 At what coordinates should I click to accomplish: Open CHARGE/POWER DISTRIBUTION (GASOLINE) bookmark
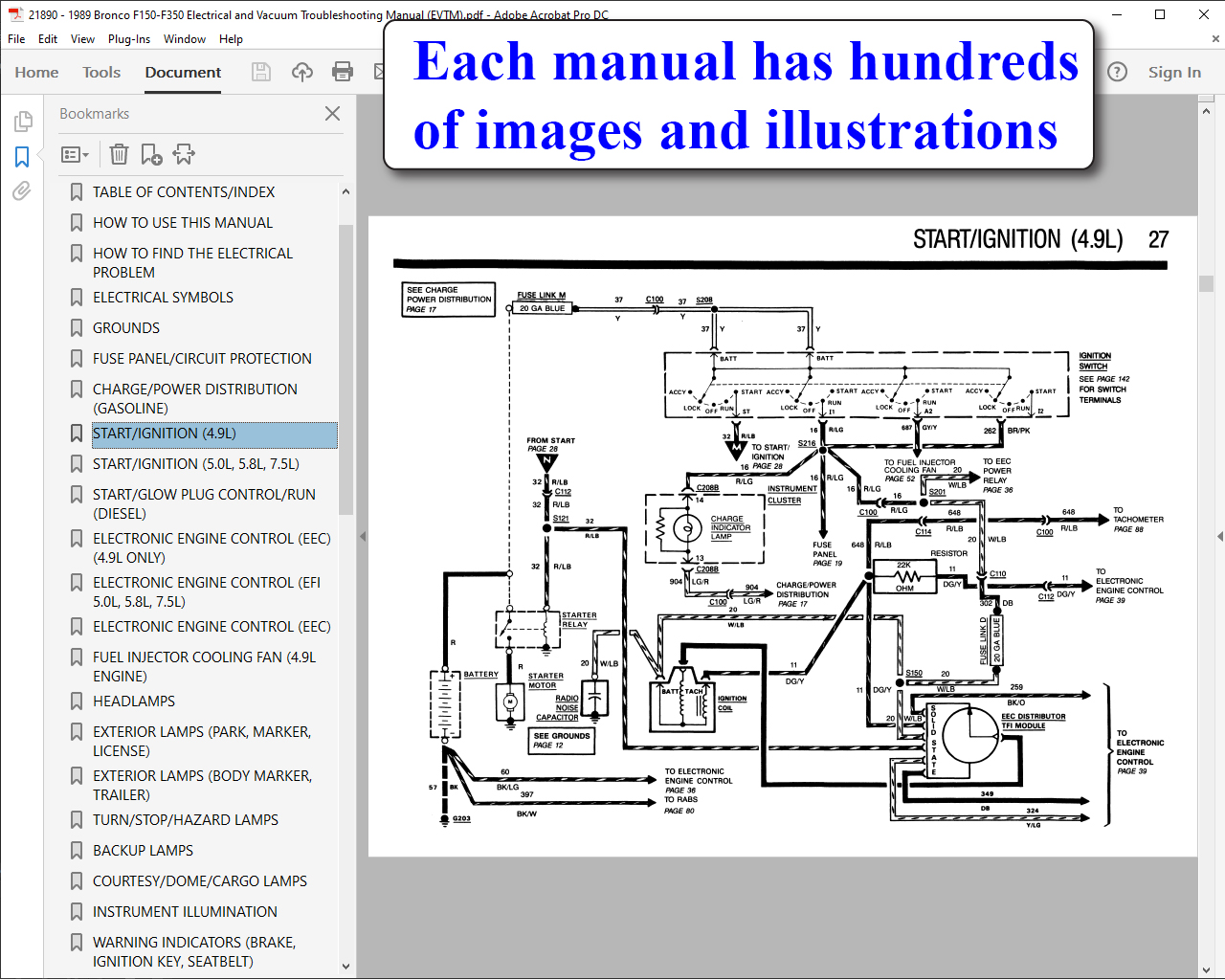pos(195,399)
